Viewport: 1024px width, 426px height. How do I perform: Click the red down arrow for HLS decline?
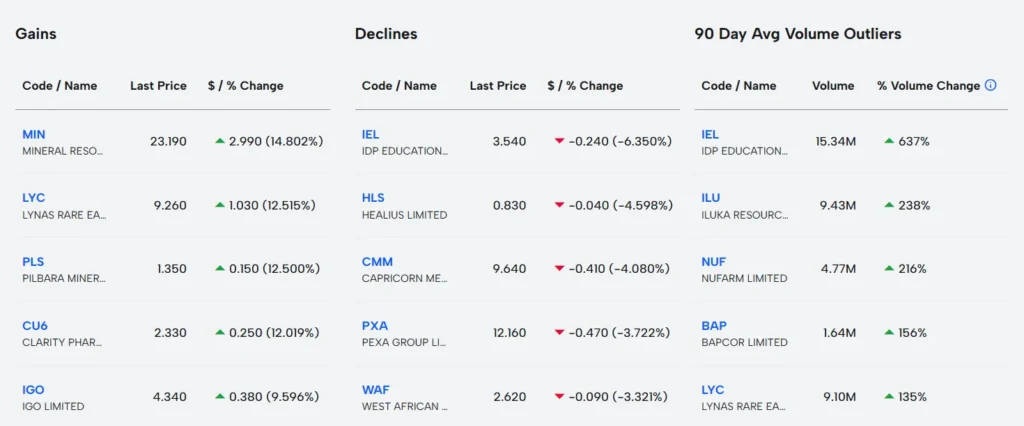click(560, 206)
